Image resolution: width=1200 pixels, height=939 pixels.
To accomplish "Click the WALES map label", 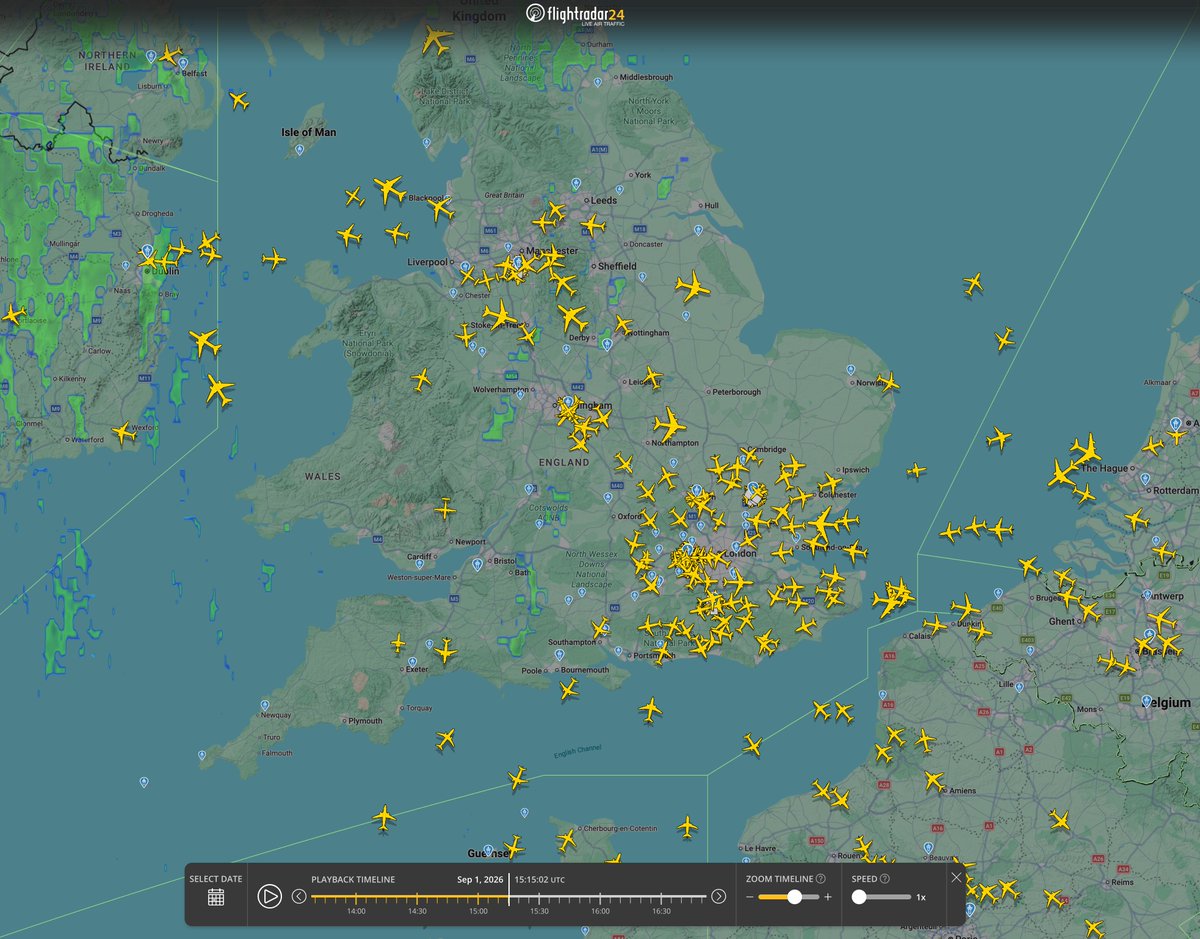I will tap(323, 476).
